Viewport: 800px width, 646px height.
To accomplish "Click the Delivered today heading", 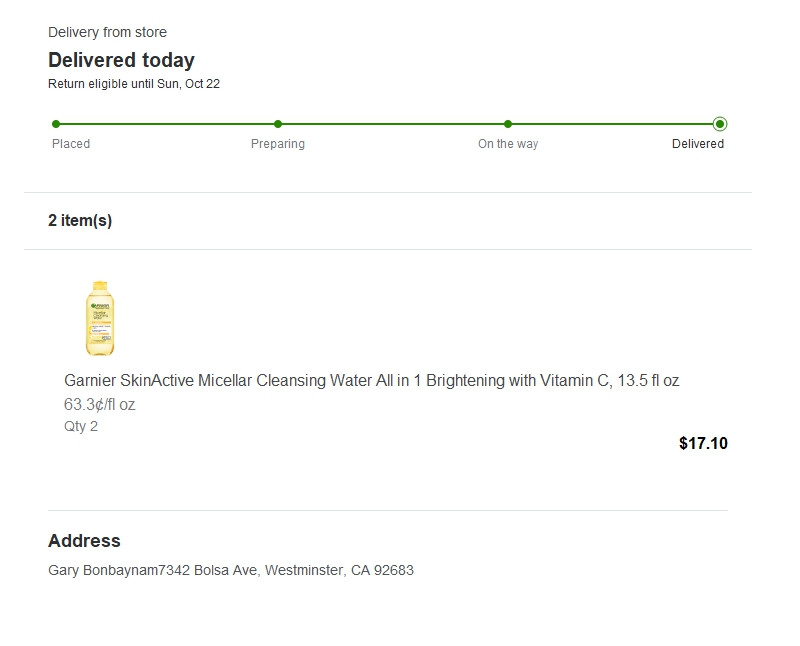I will point(121,60).
